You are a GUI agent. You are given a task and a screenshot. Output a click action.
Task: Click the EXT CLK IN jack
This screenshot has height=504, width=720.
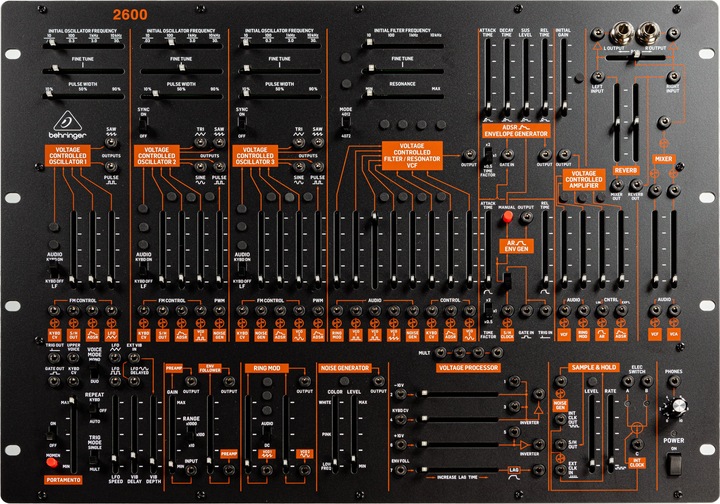(560, 470)
